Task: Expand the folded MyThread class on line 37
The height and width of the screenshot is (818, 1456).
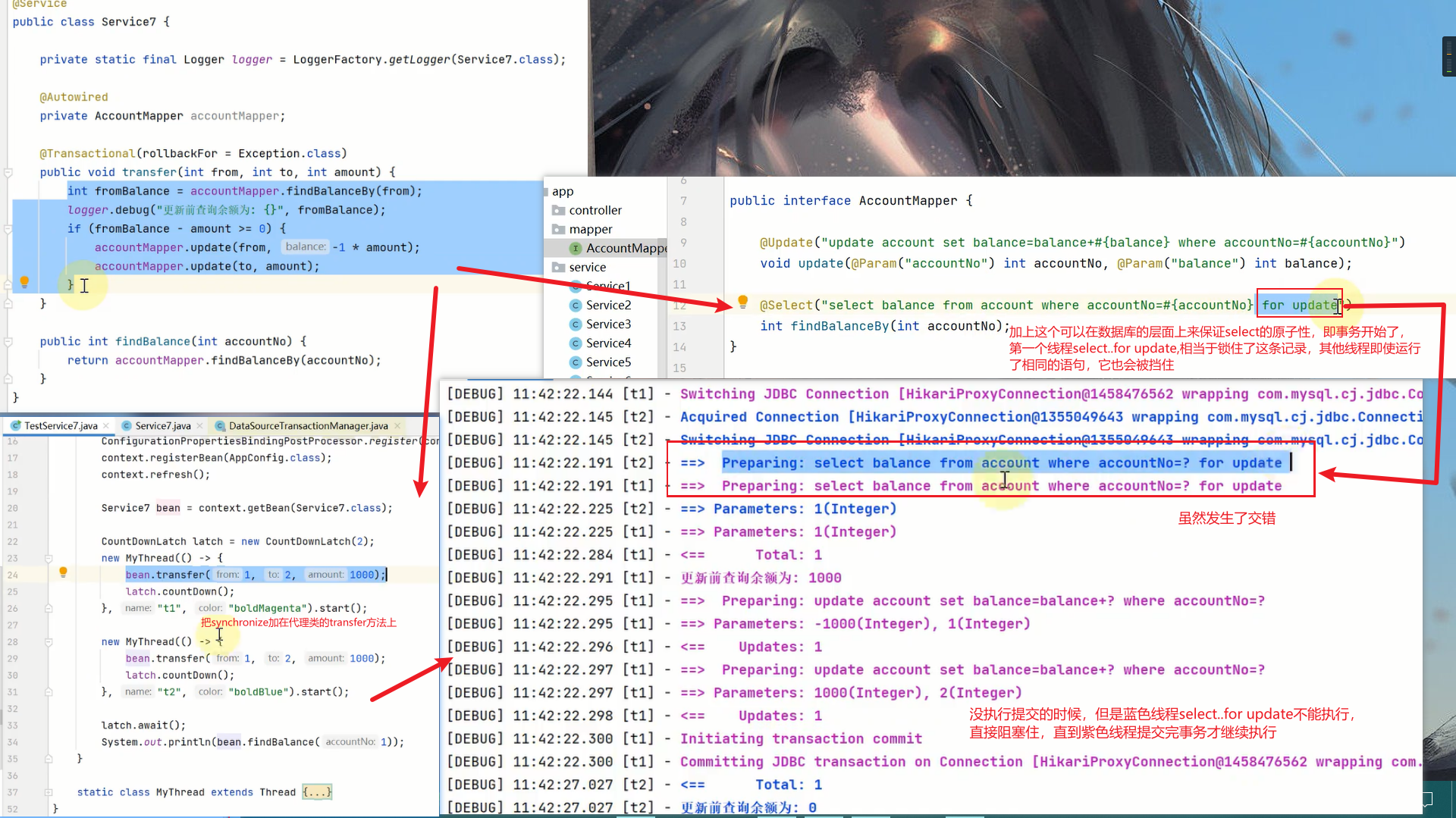Action: click(48, 792)
